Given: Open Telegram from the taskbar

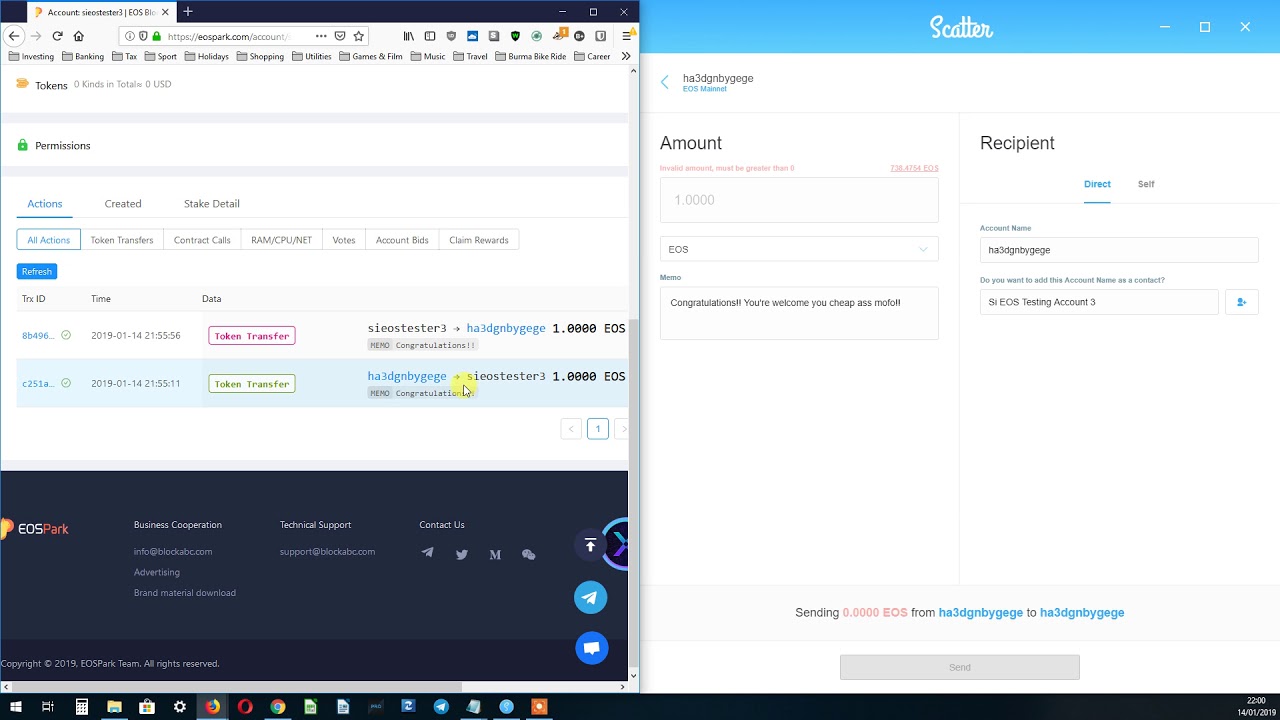Looking at the screenshot, I should pyautogui.click(x=441, y=707).
